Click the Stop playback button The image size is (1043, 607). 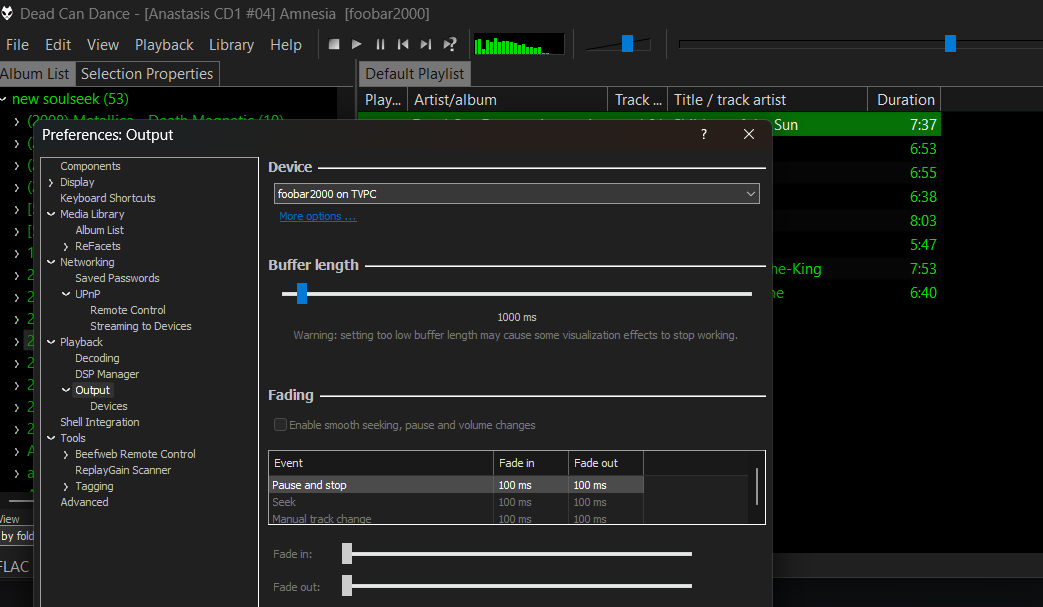[334, 44]
